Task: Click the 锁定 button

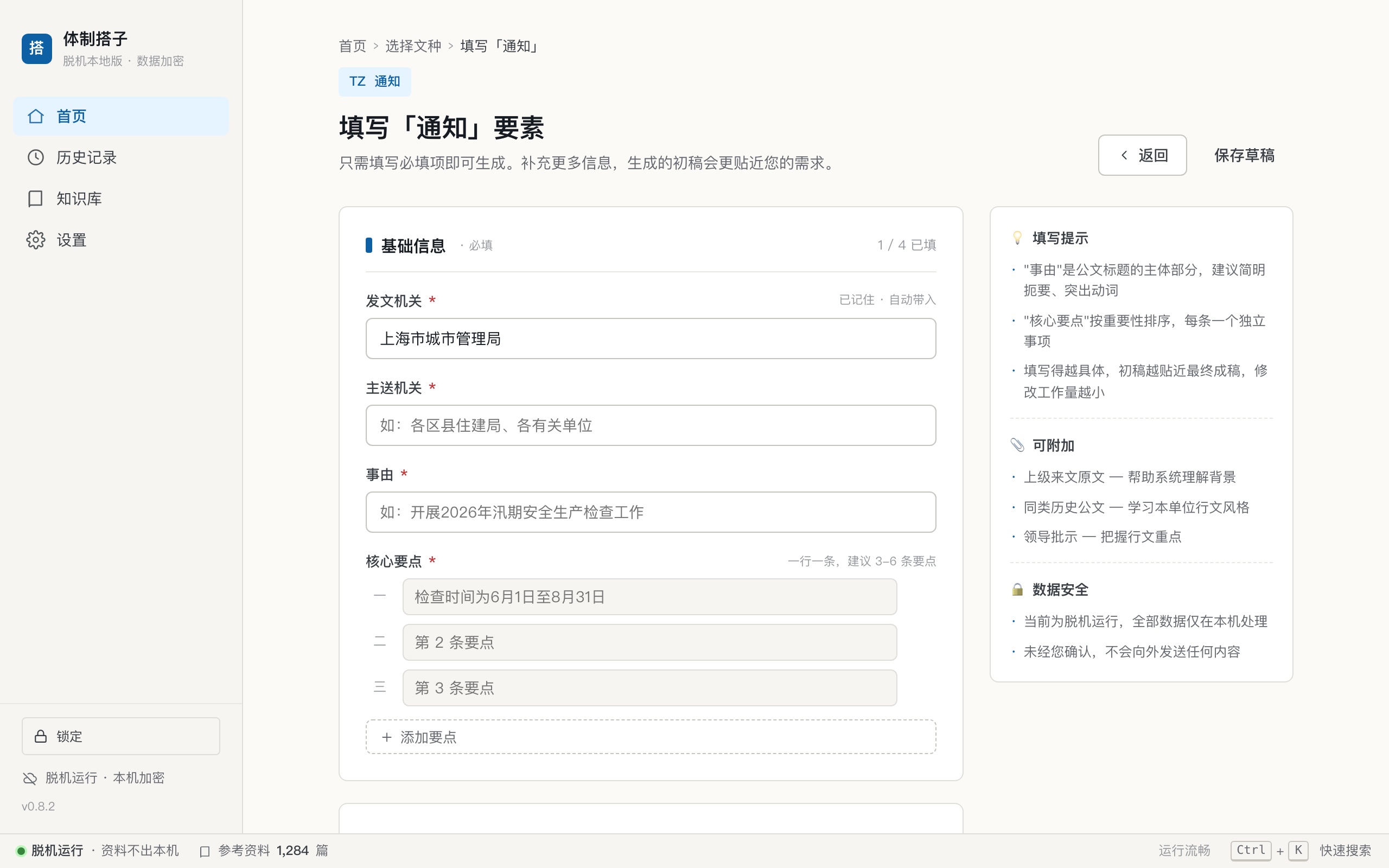Action: click(x=120, y=736)
